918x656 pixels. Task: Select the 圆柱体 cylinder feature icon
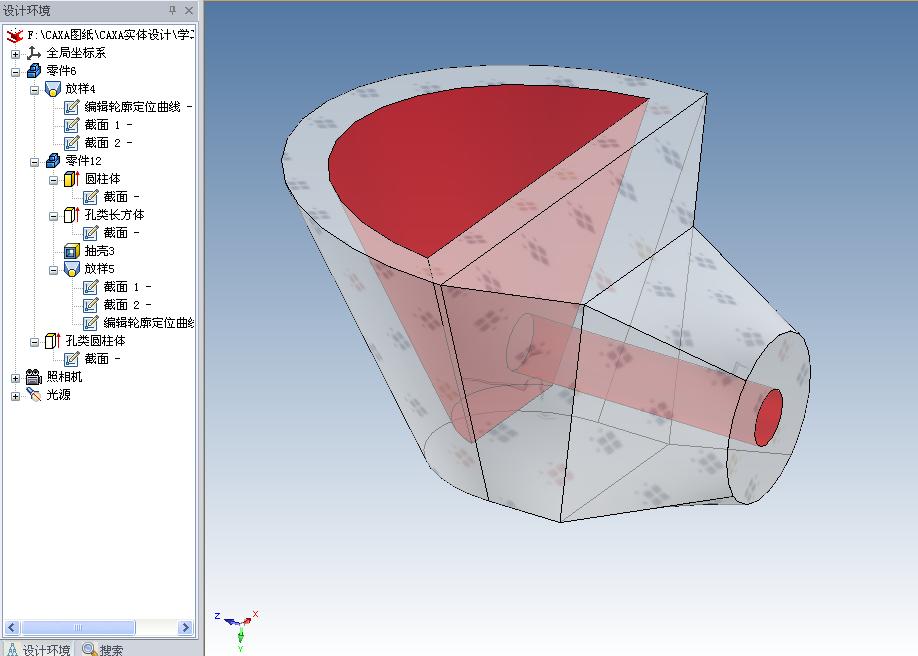(71, 179)
